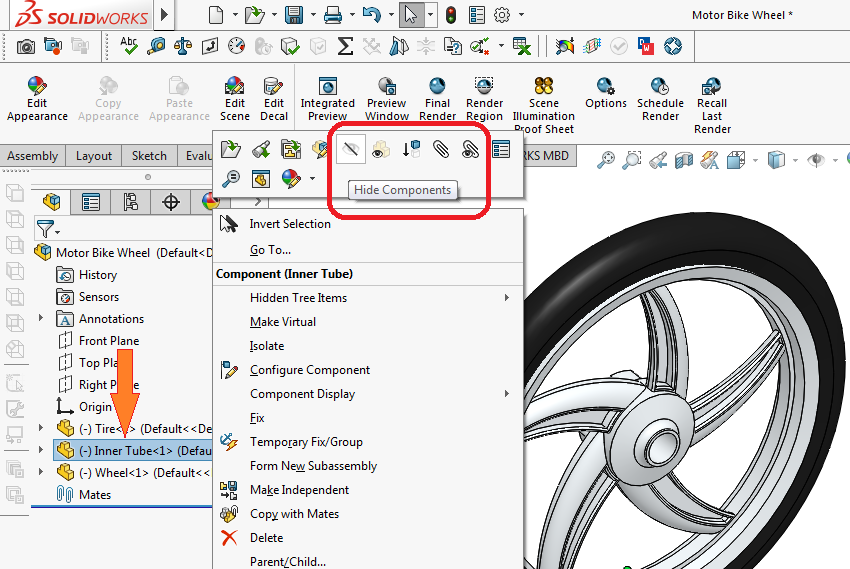Click Recall Last Render

[x=712, y=105]
